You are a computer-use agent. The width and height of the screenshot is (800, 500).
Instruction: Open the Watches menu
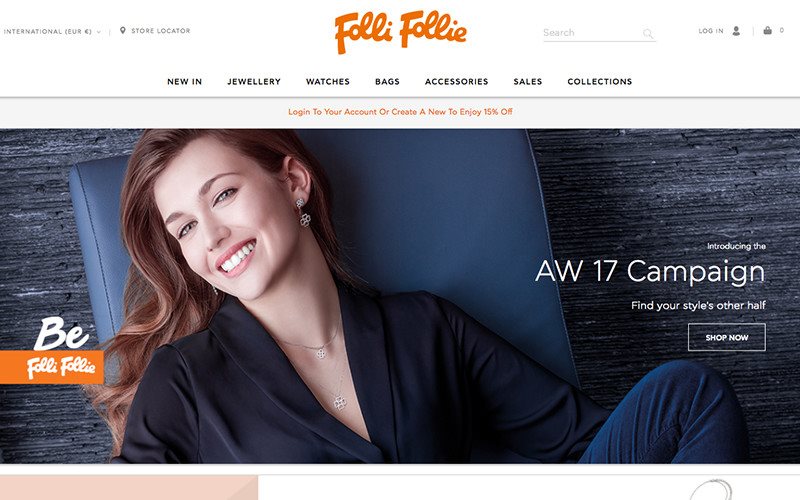328,82
